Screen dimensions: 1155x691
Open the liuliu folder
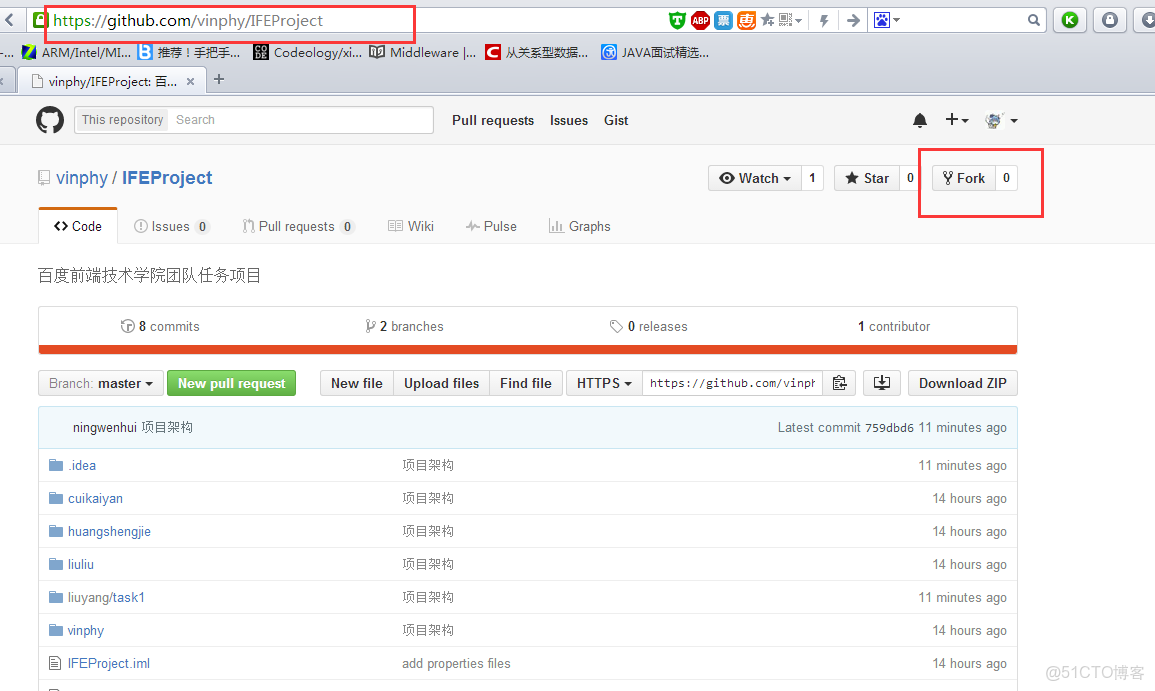click(80, 564)
